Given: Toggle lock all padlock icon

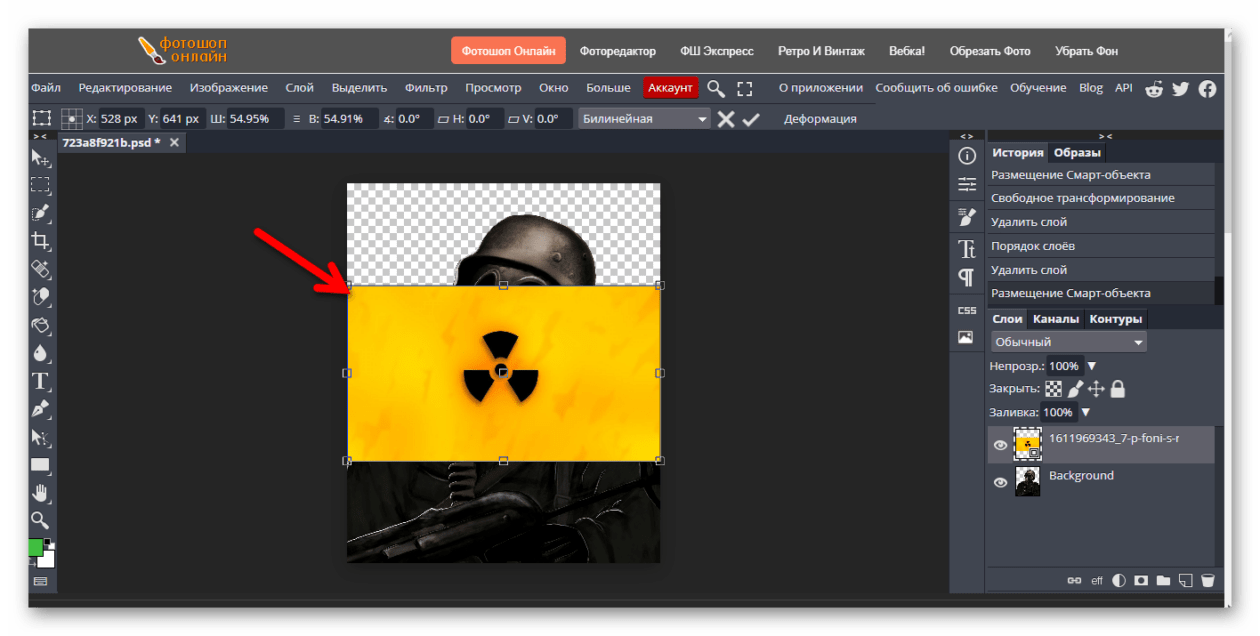Looking at the screenshot, I should click(x=1117, y=389).
